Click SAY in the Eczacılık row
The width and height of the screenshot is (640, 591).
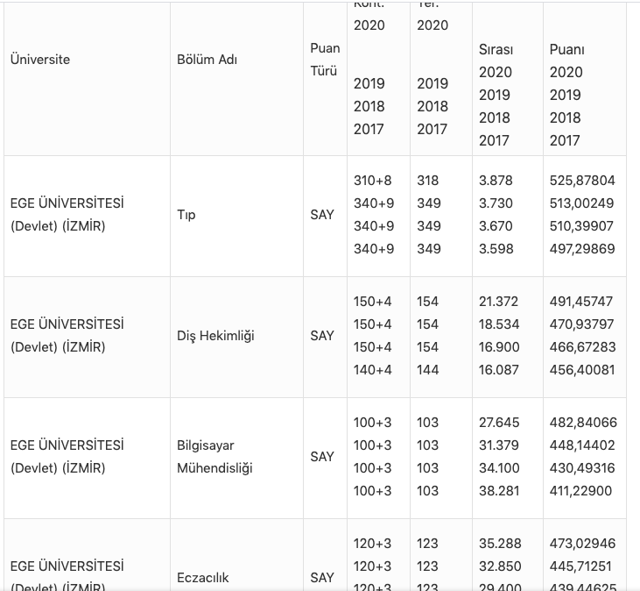click(322, 578)
